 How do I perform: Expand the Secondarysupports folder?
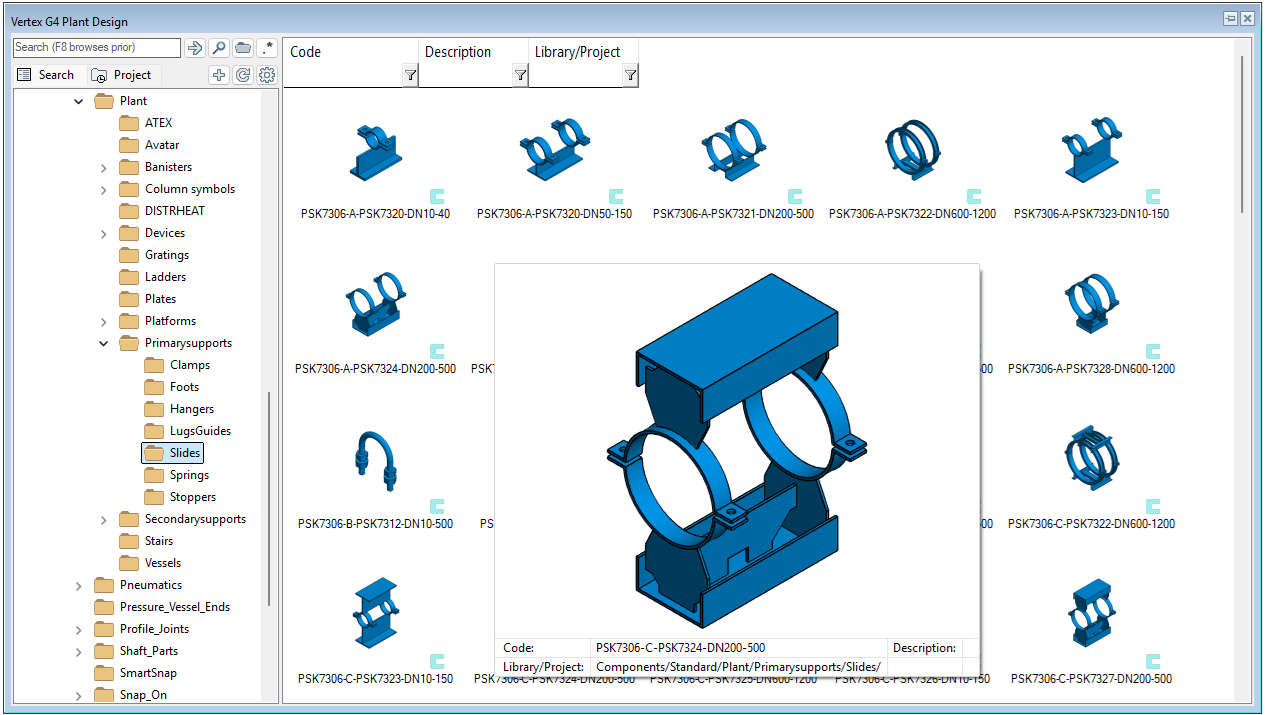point(103,519)
